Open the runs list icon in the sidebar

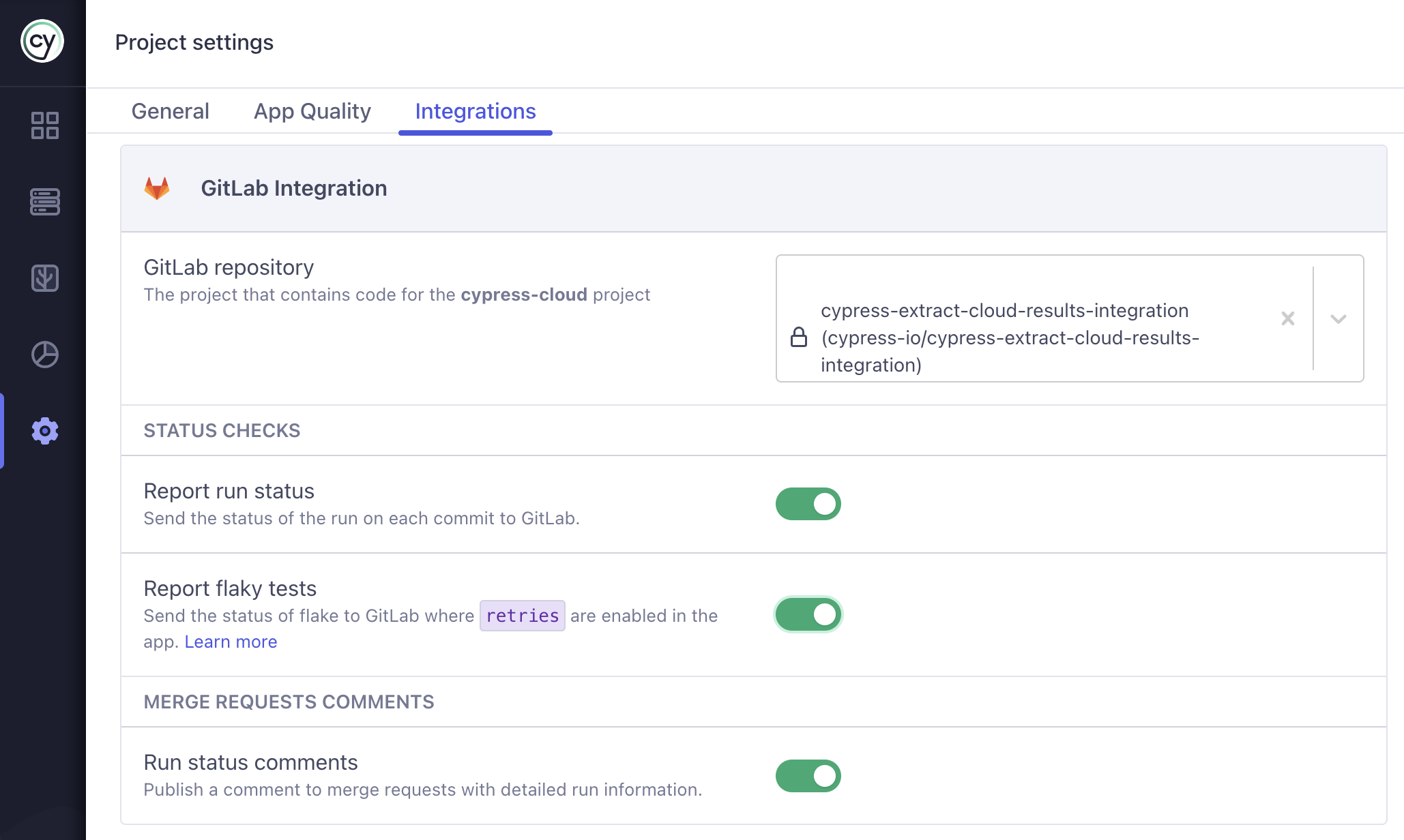pyautogui.click(x=45, y=202)
